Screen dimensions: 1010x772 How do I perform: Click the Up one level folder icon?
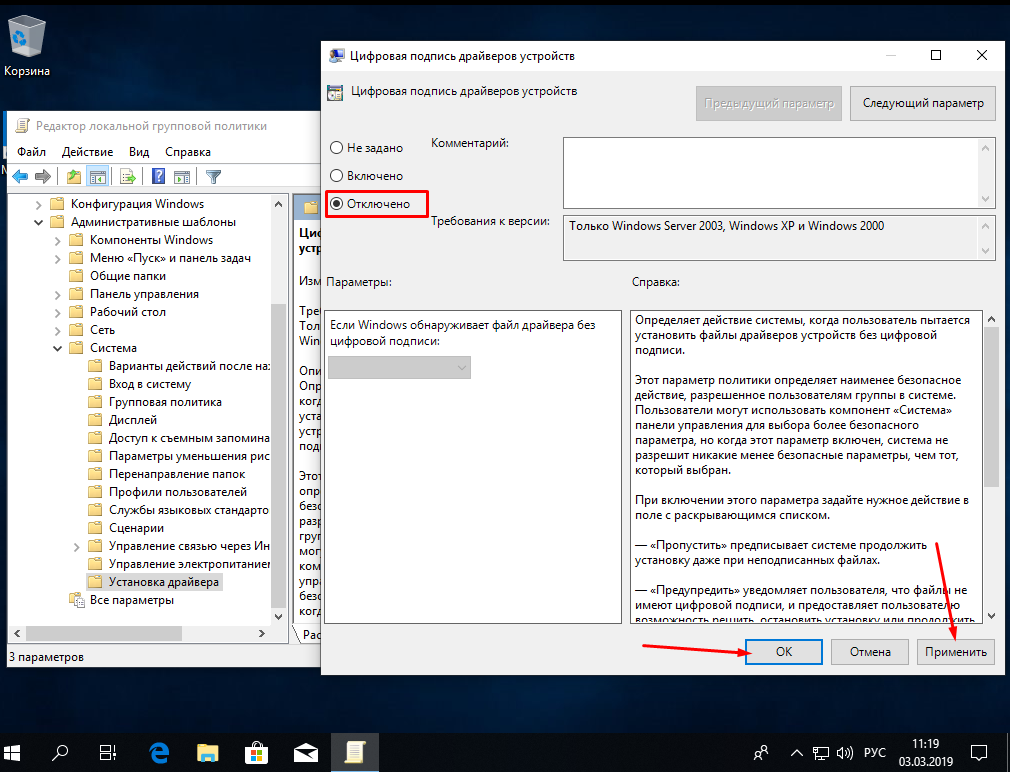click(x=74, y=176)
